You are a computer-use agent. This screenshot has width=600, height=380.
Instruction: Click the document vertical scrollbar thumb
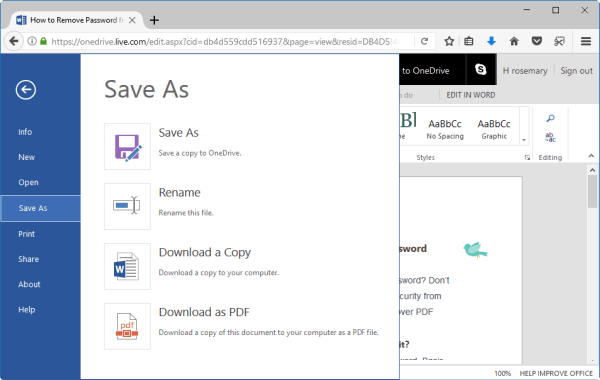tap(592, 191)
